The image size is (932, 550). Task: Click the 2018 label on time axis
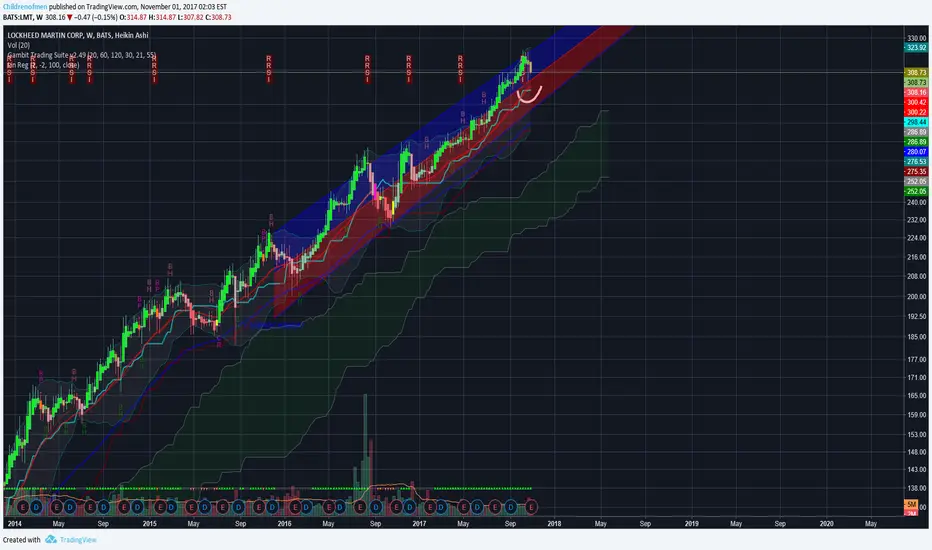pos(554,523)
